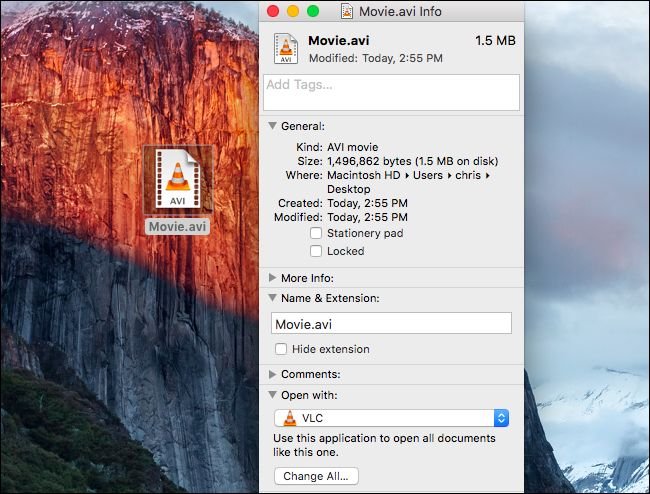Select the Movie.avi file icon on the desktop
650x494 pixels.
pyautogui.click(x=177, y=179)
